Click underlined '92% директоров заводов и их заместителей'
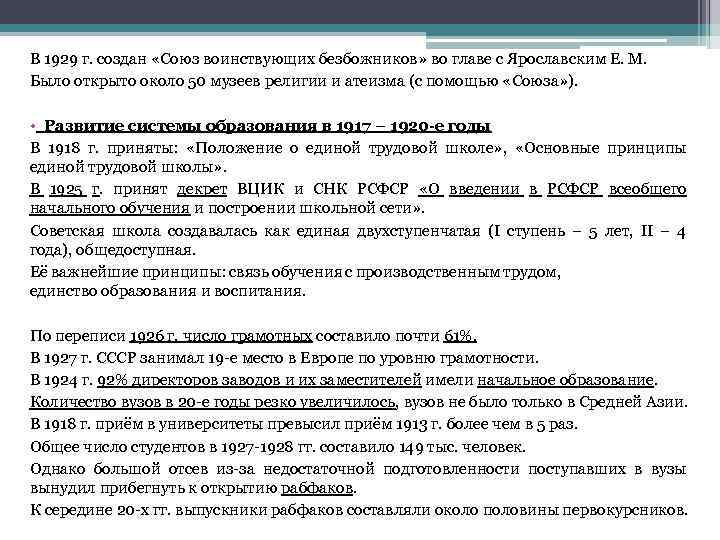720x540 pixels. [259, 380]
